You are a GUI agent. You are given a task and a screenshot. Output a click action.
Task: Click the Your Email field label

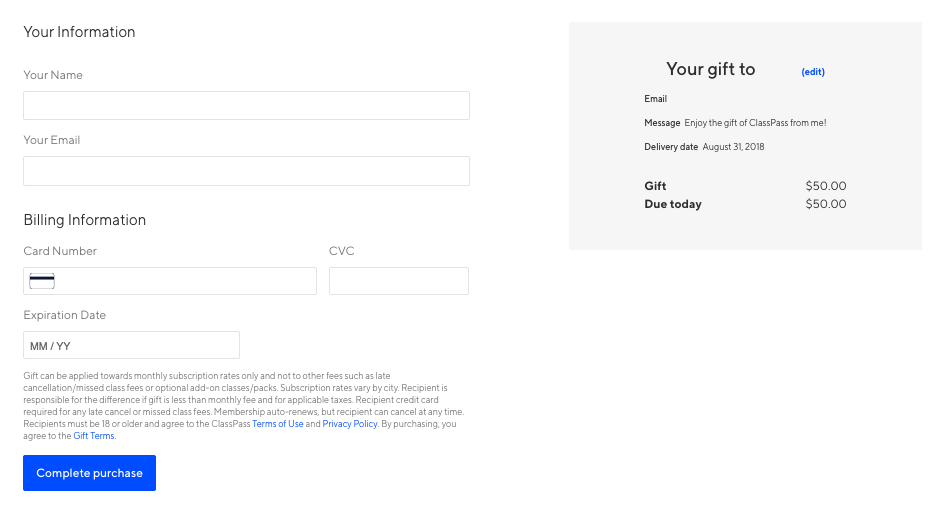coord(52,140)
